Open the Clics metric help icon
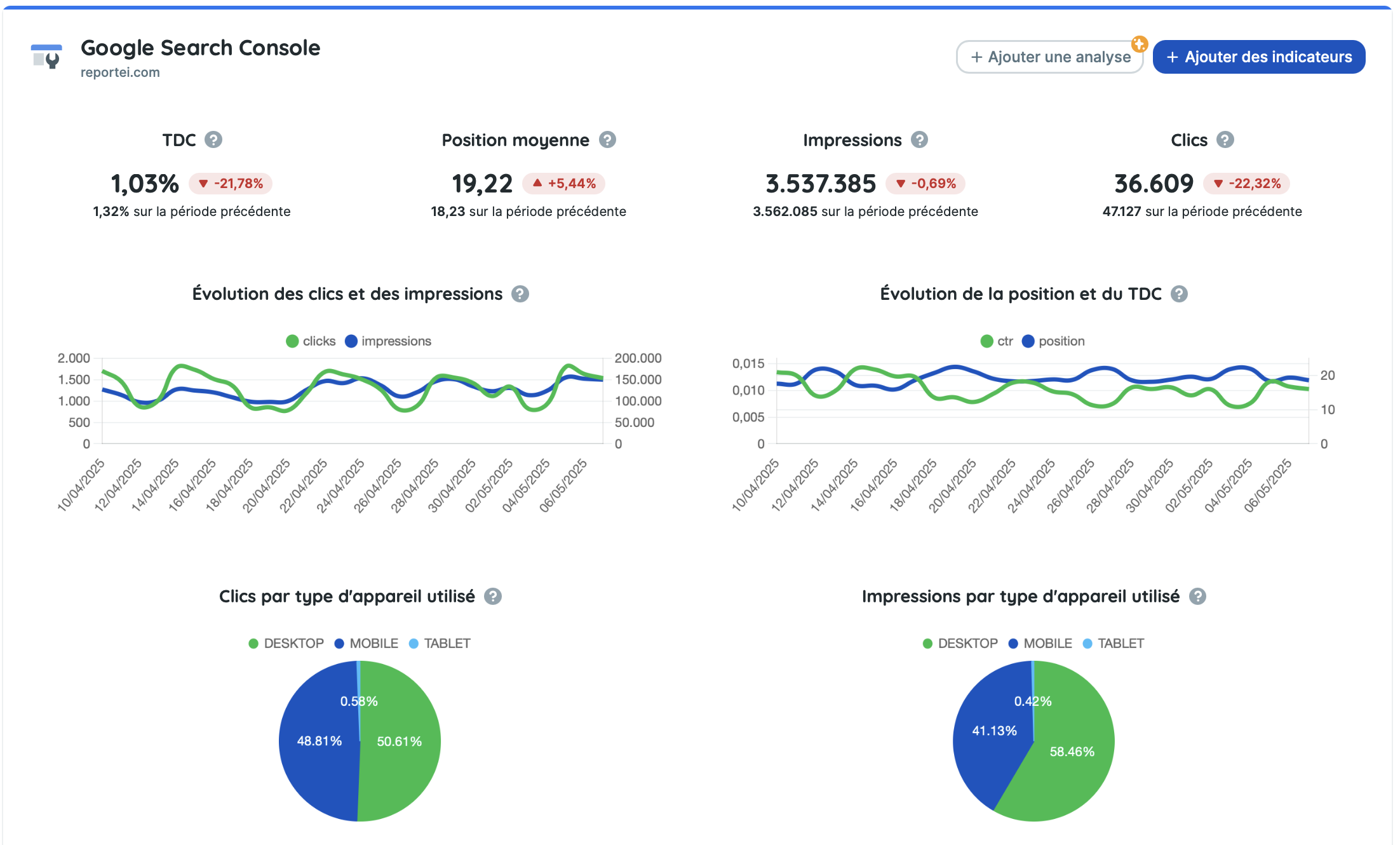 point(1224,139)
